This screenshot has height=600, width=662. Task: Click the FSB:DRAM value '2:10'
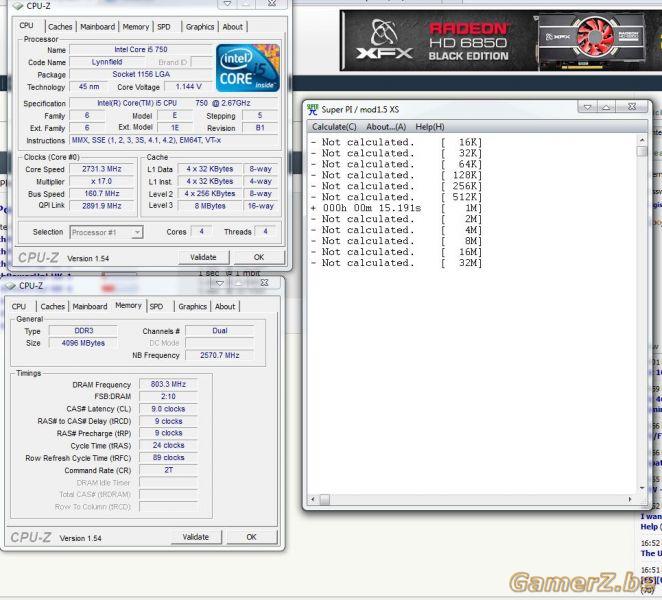coord(168,396)
